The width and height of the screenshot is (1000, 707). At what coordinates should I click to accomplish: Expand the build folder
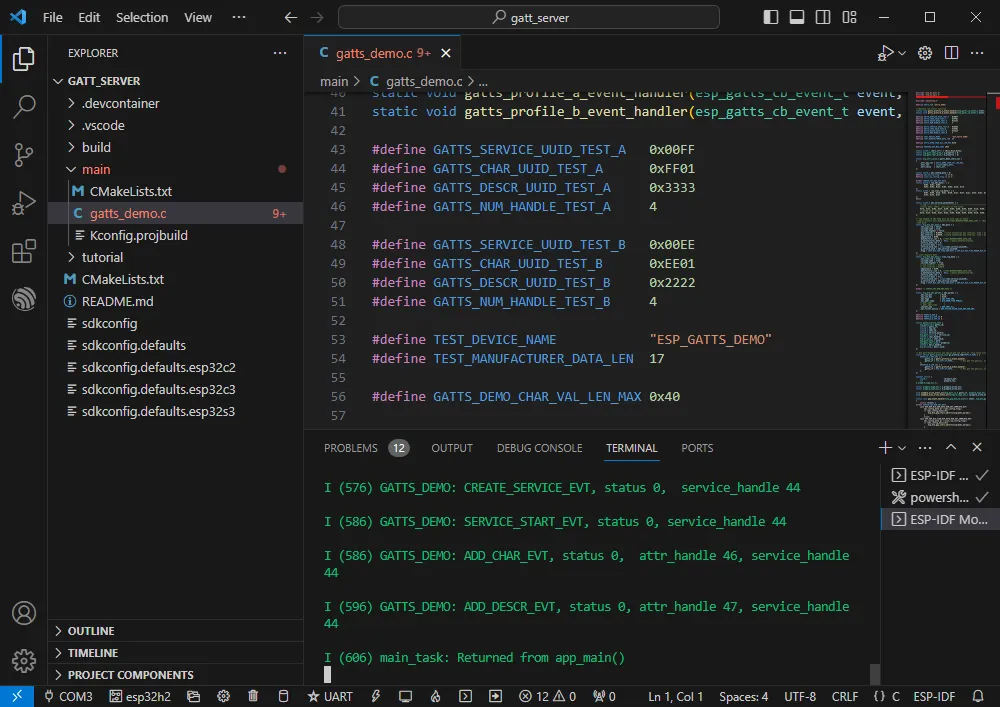(96, 147)
